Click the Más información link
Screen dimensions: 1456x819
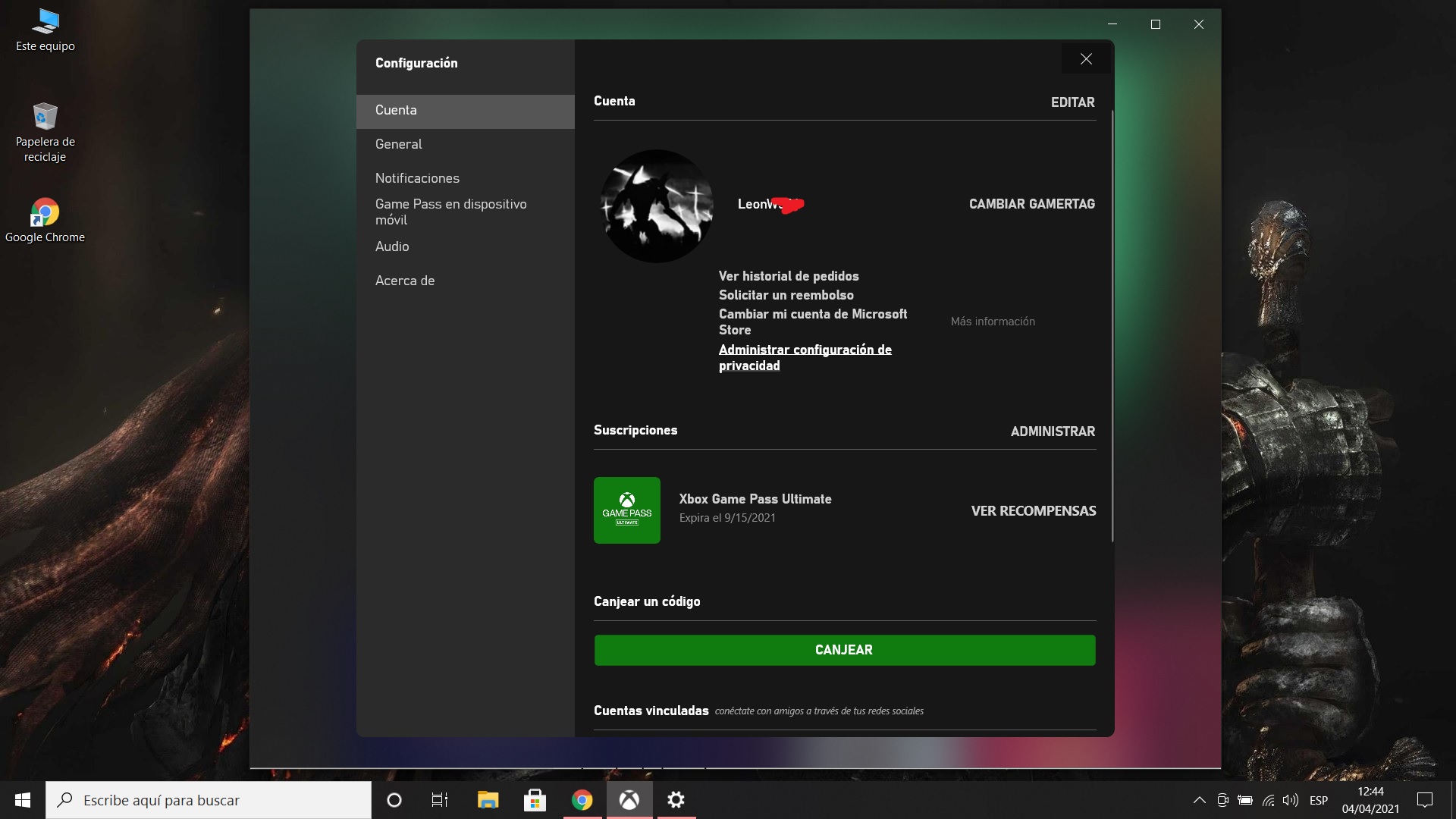click(x=993, y=322)
